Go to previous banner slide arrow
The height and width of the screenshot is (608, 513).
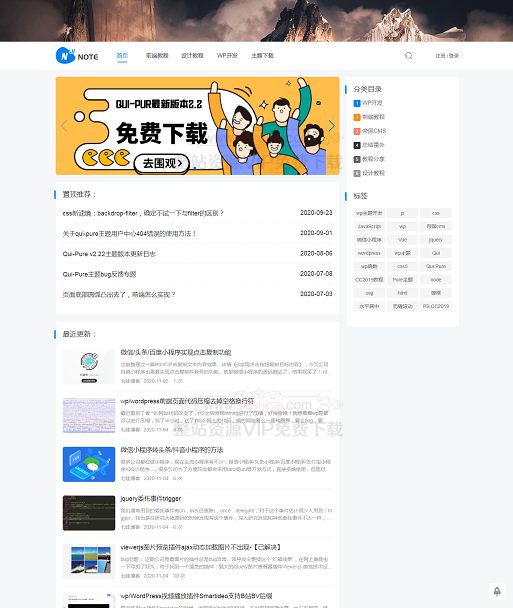[64, 126]
